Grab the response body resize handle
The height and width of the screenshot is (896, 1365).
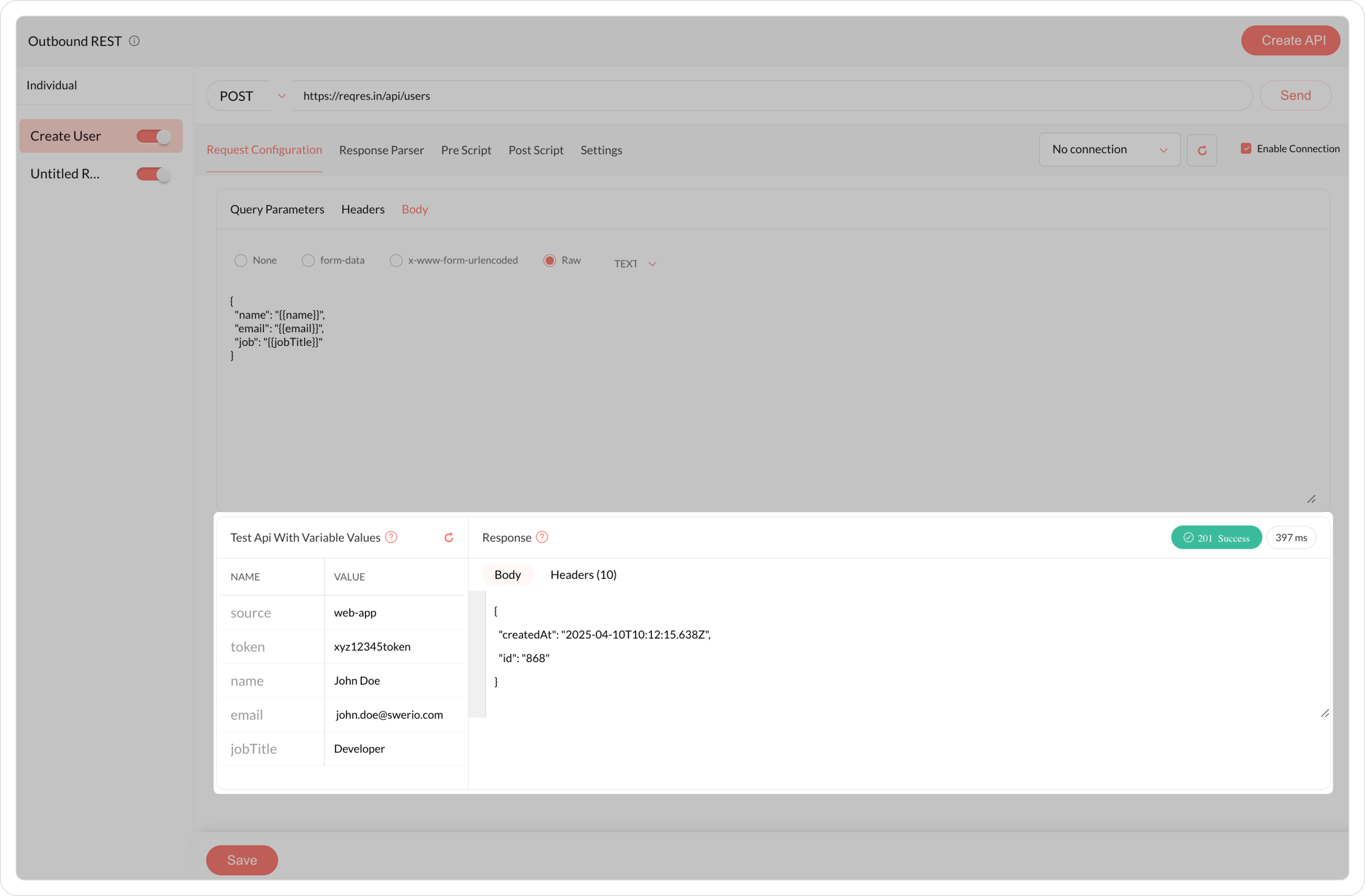pyautogui.click(x=1324, y=713)
